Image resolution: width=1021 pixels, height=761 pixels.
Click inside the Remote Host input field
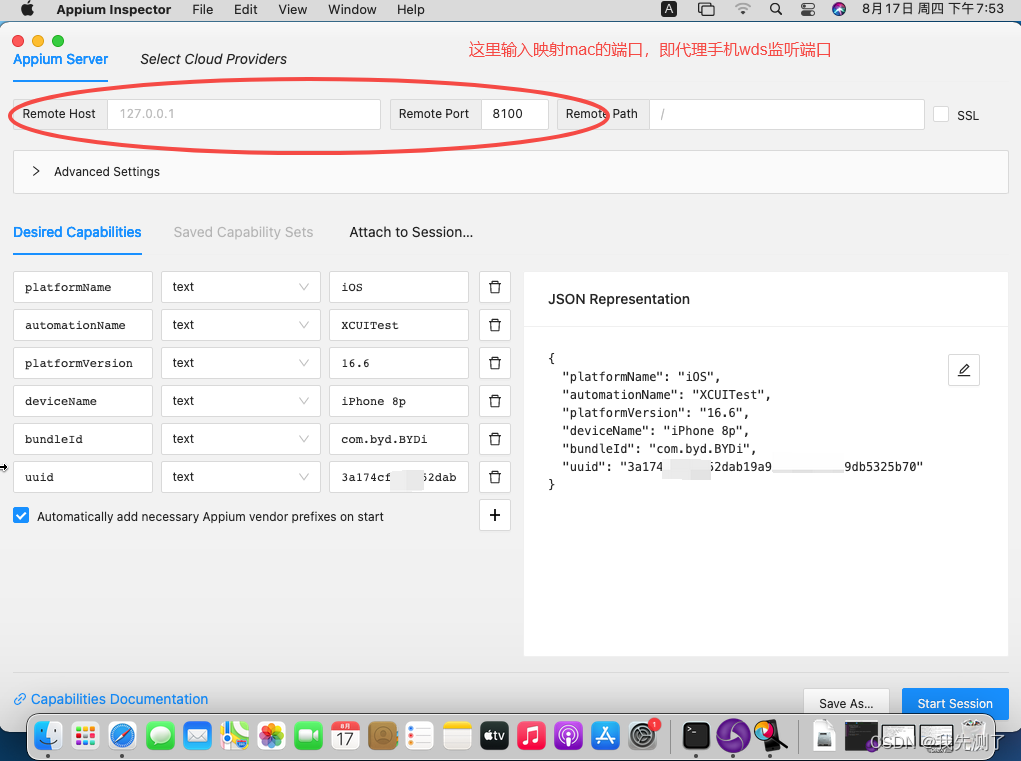(243, 114)
